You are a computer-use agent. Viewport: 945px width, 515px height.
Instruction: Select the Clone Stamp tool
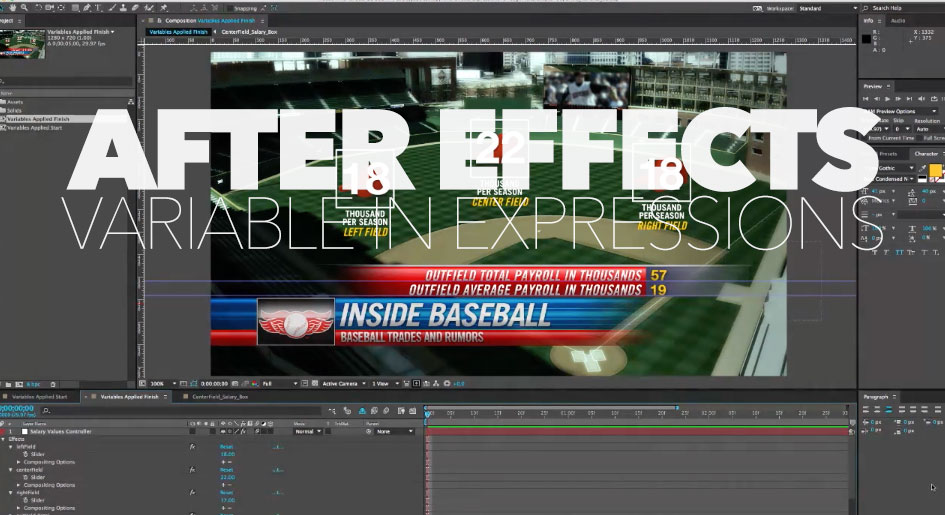(124, 8)
